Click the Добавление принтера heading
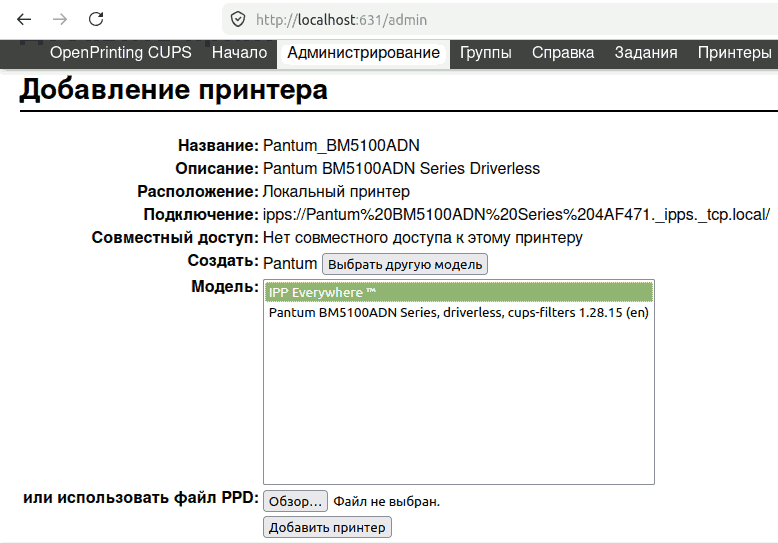Image resolution: width=778 pixels, height=543 pixels. pyautogui.click(x=173, y=90)
